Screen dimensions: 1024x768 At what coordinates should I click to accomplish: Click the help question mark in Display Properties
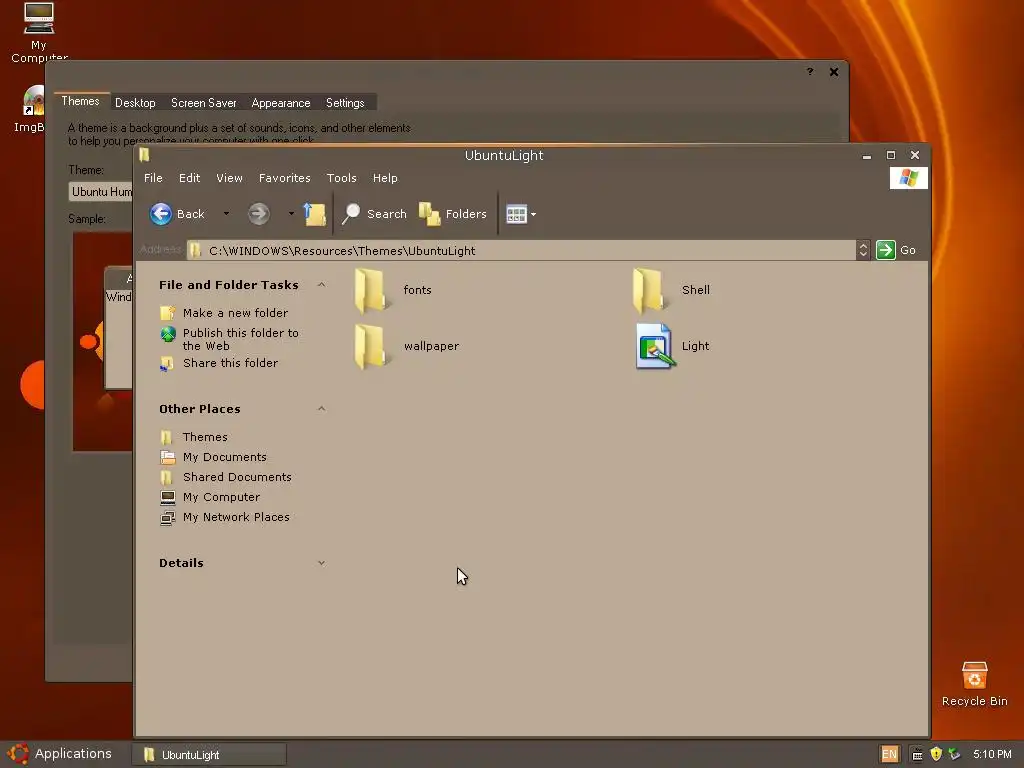pyautogui.click(x=810, y=72)
